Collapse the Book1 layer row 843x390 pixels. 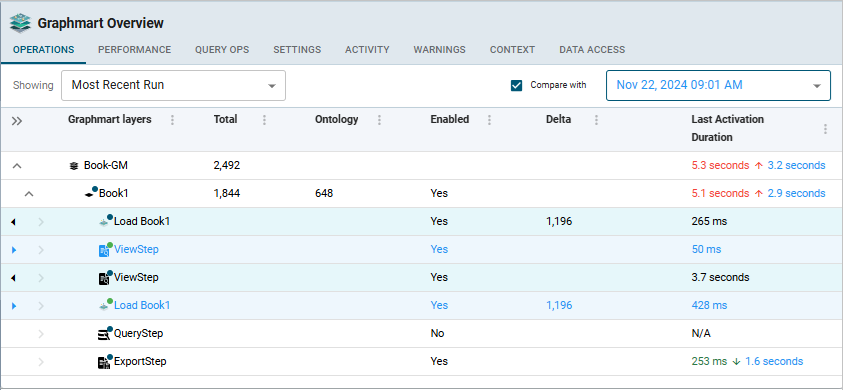pos(30,194)
